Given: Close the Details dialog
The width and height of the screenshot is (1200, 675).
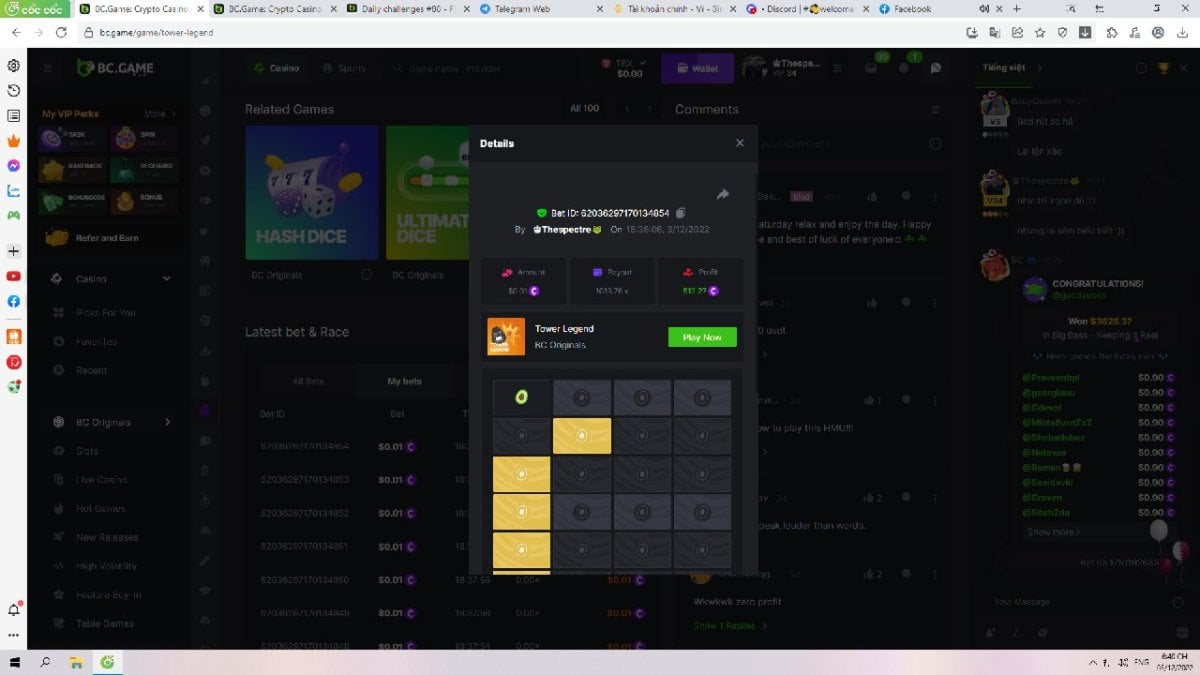Looking at the screenshot, I should pyautogui.click(x=739, y=143).
